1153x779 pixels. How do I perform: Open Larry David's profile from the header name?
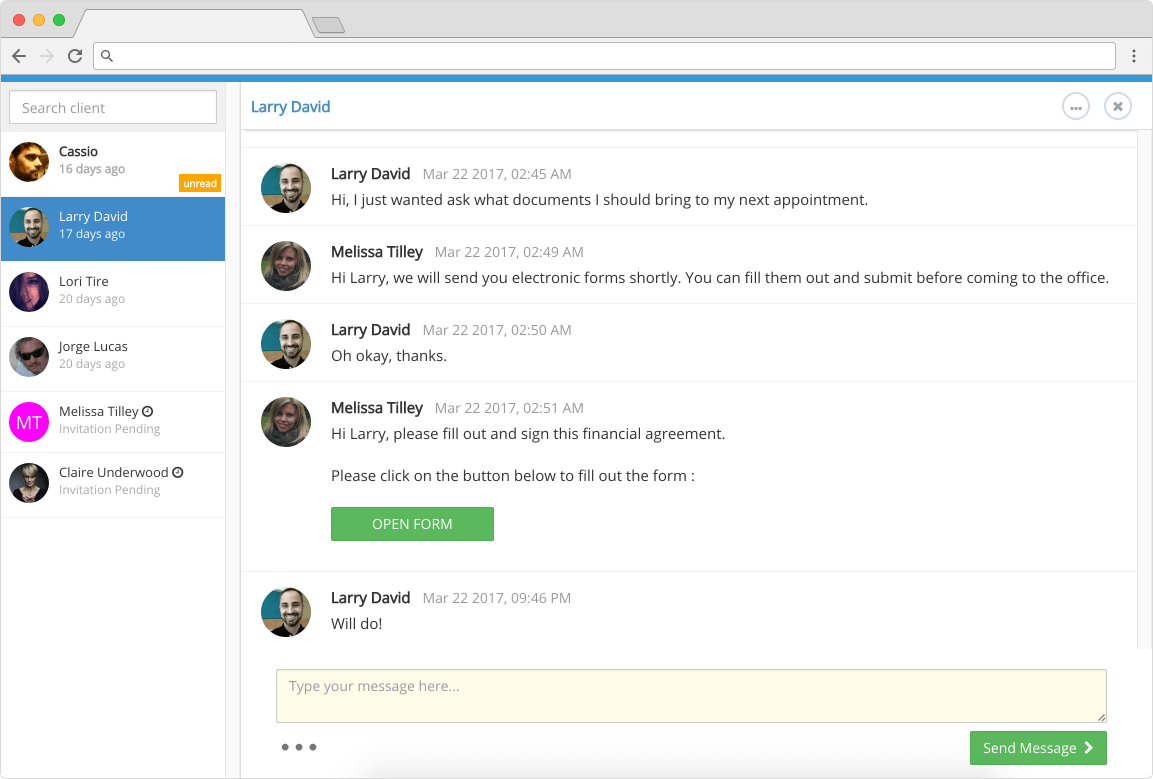coord(290,106)
